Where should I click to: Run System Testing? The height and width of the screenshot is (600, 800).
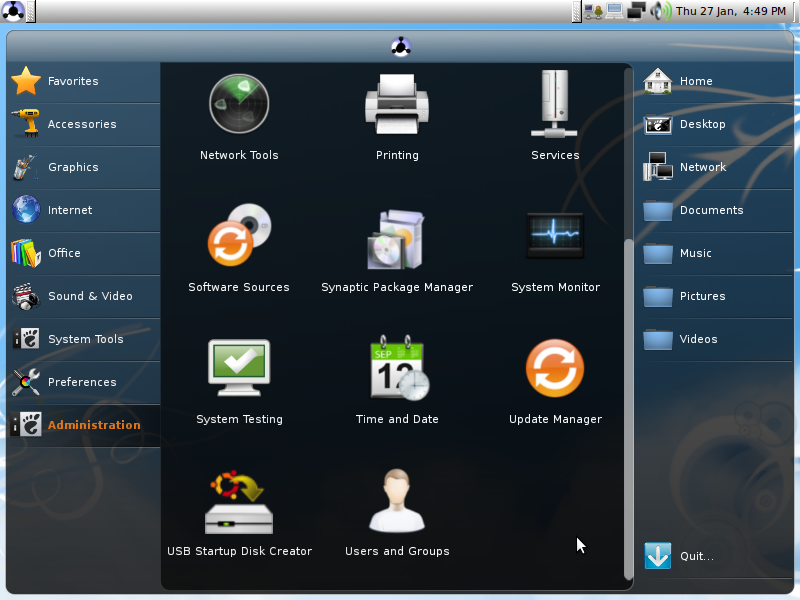[239, 367]
